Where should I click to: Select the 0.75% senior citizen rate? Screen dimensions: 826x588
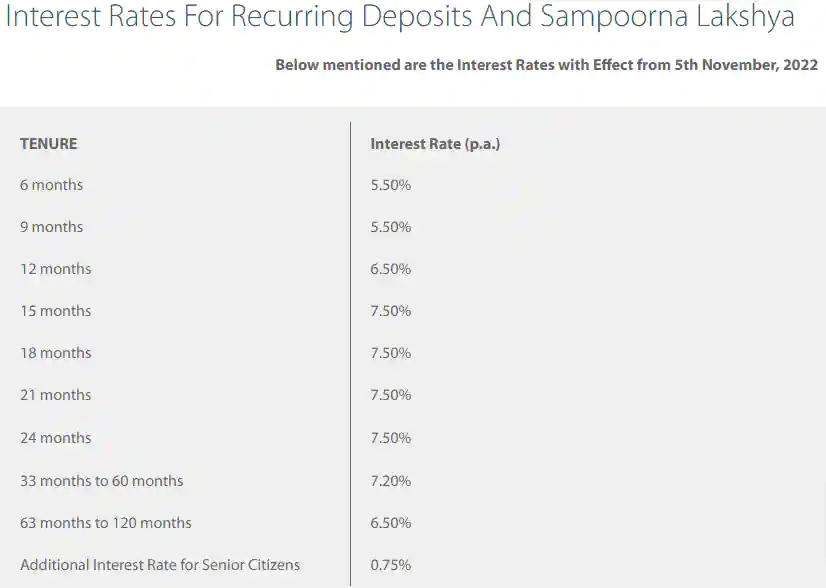(390, 565)
